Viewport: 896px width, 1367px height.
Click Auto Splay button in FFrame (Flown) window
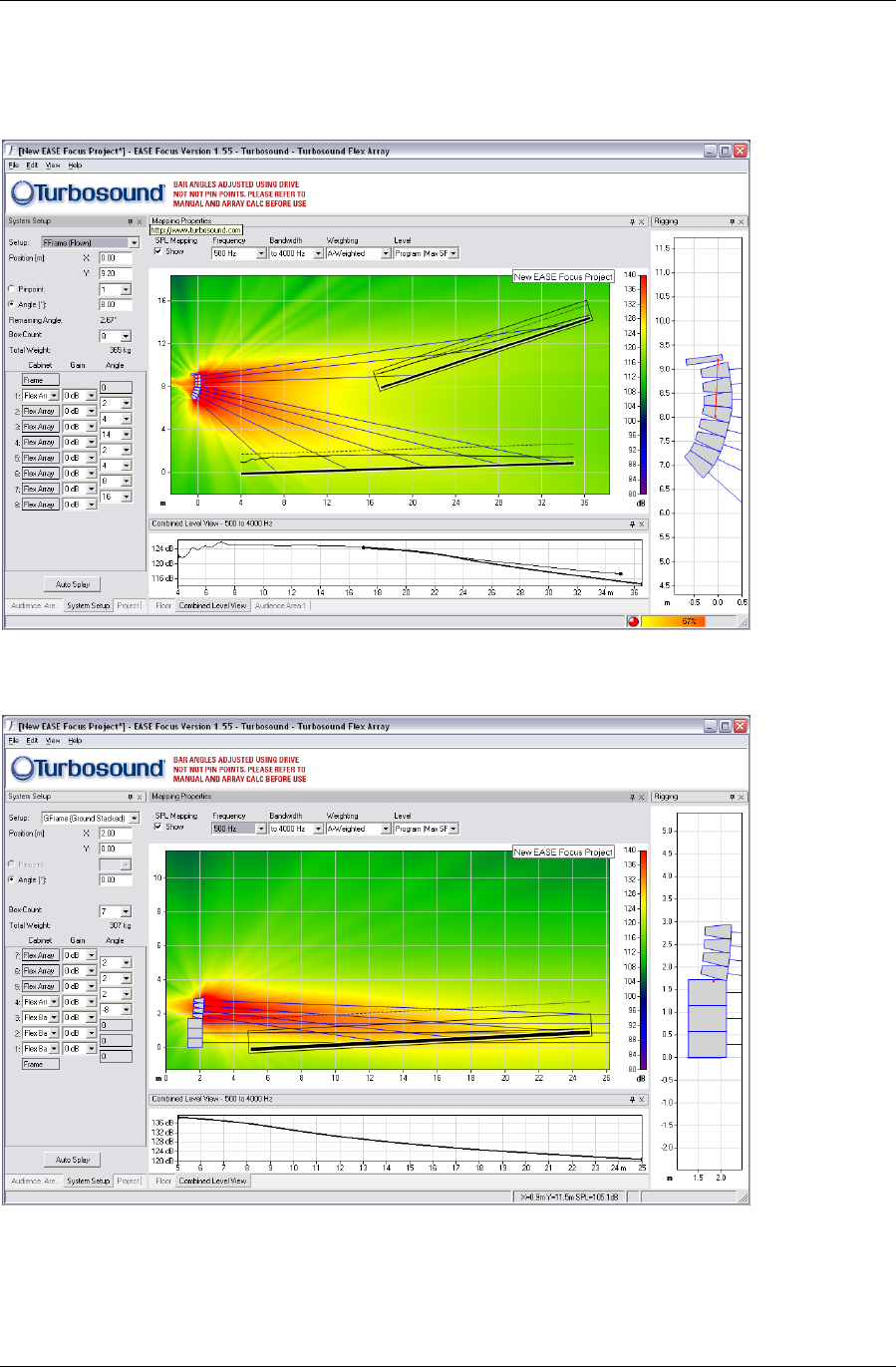tap(73, 584)
